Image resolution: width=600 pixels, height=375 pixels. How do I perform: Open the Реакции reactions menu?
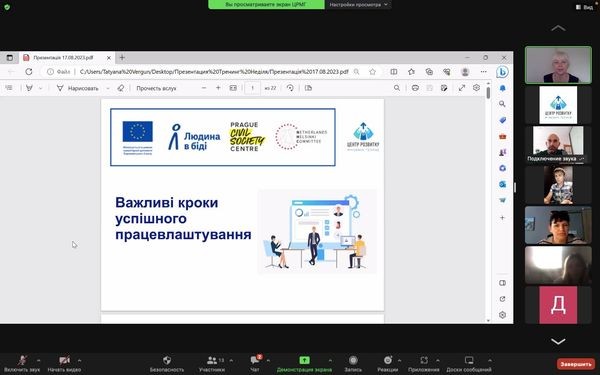tap(387, 364)
